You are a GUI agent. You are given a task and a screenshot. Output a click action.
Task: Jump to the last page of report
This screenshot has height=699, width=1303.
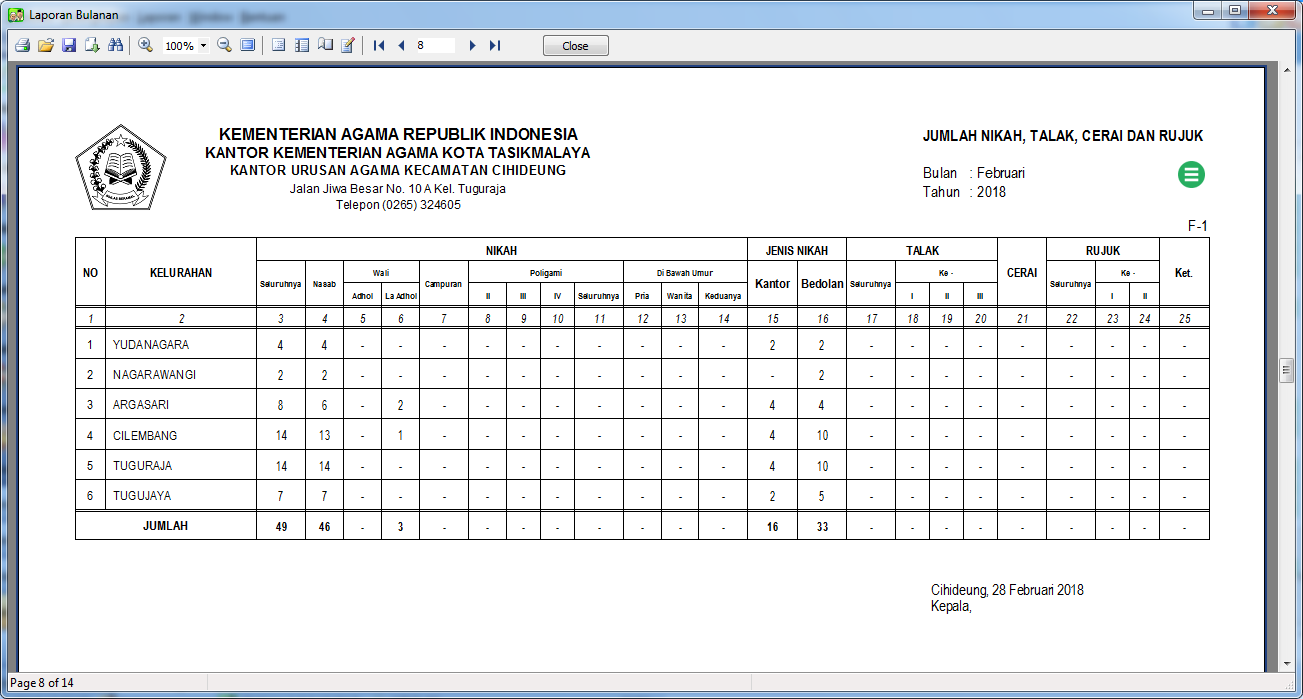(494, 44)
